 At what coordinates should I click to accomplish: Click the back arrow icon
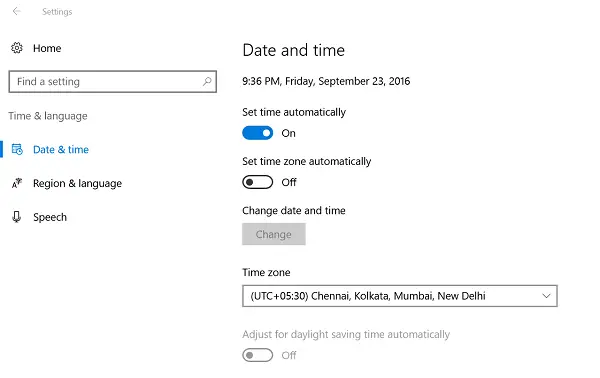(16, 11)
